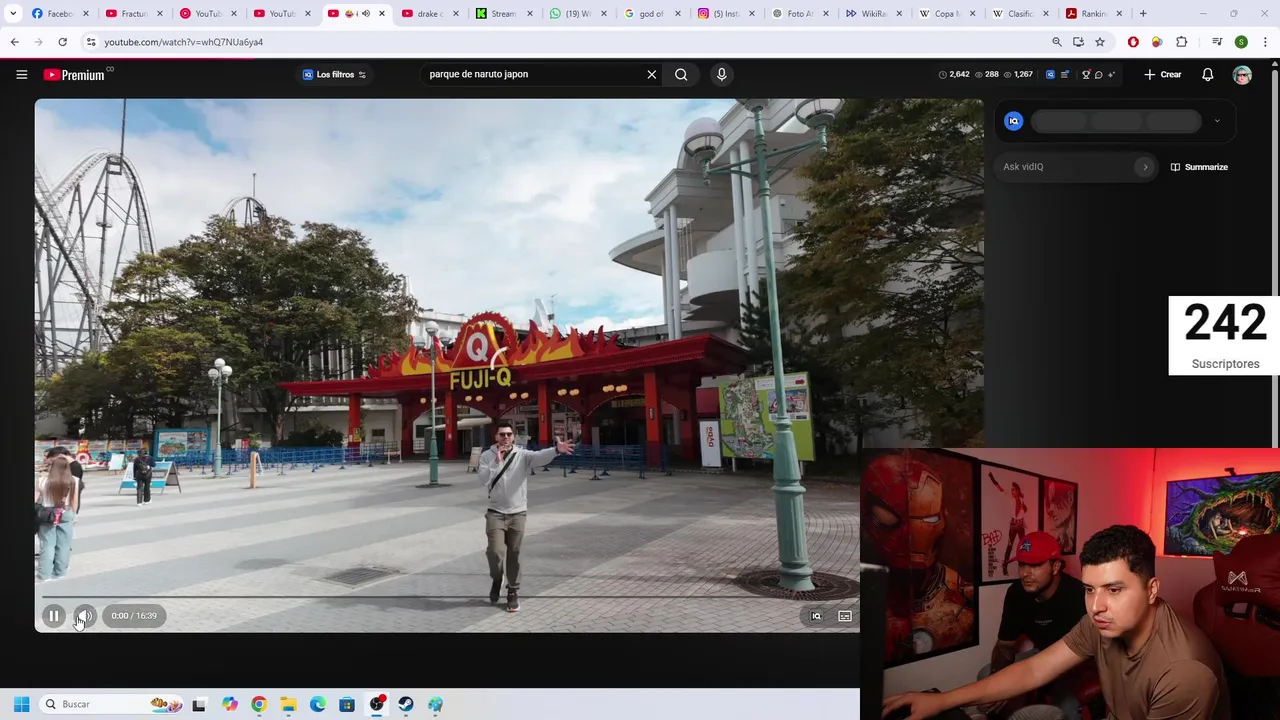Click the 1,267 views stat
Screen dimensions: 1280x720
(x=1018, y=74)
